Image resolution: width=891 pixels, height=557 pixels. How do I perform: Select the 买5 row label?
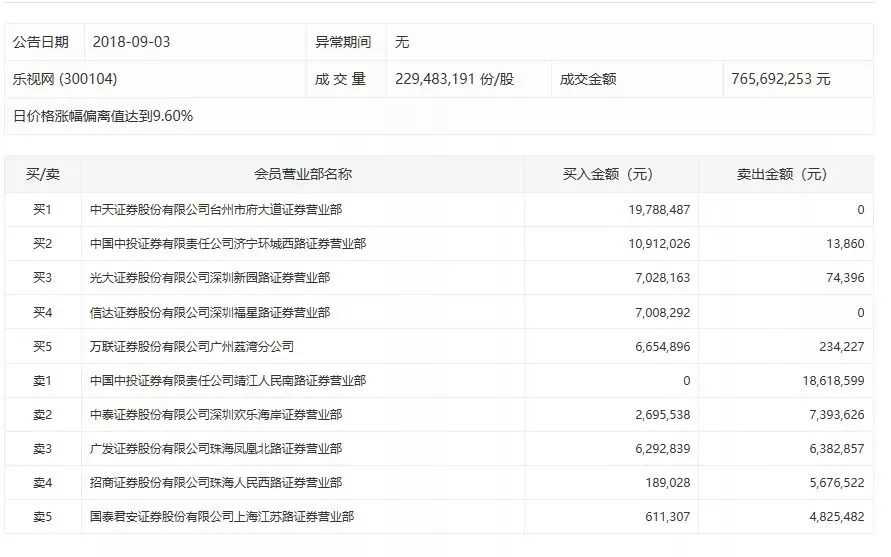43,347
